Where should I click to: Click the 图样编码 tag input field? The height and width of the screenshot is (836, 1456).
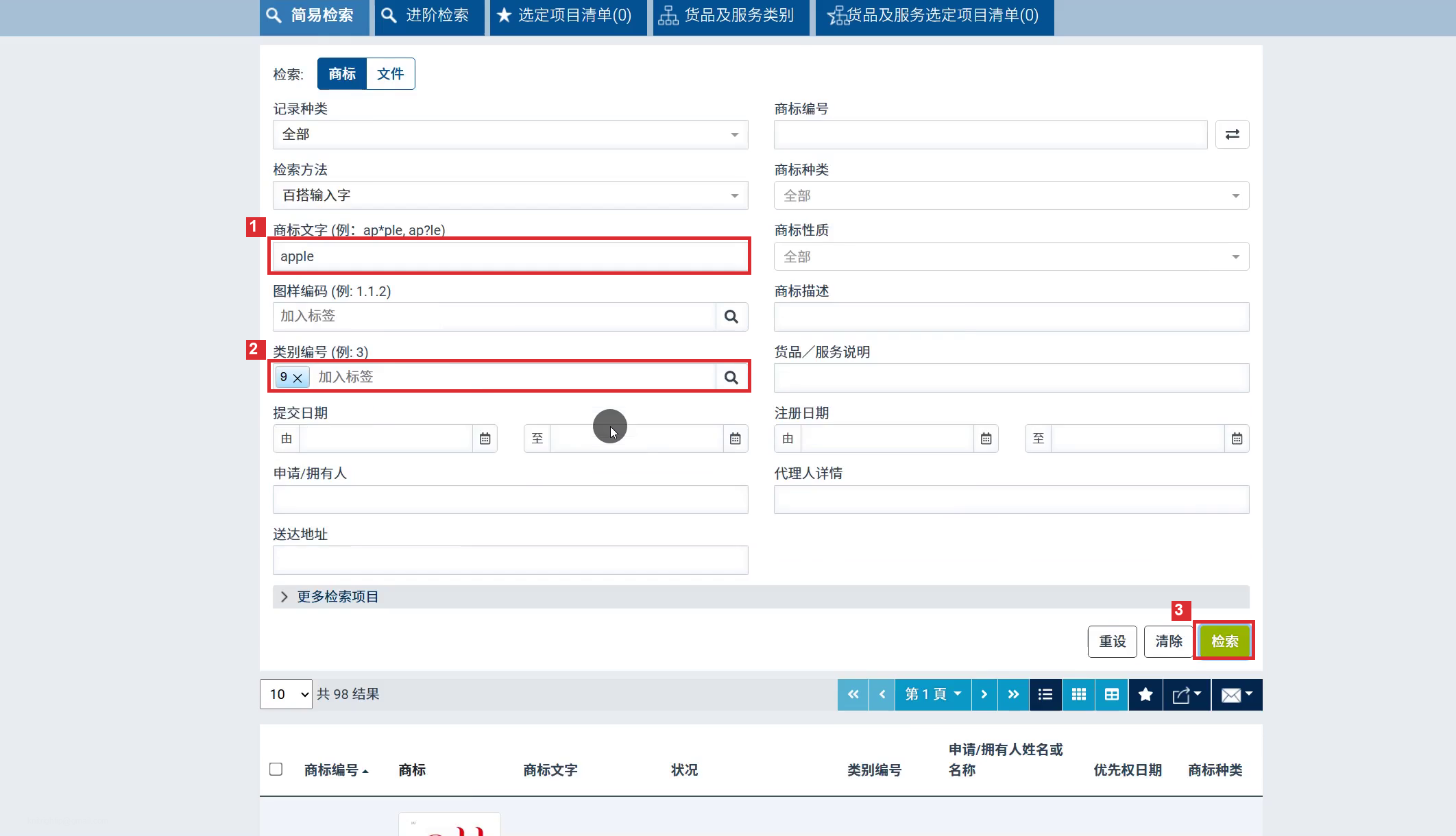coord(494,317)
